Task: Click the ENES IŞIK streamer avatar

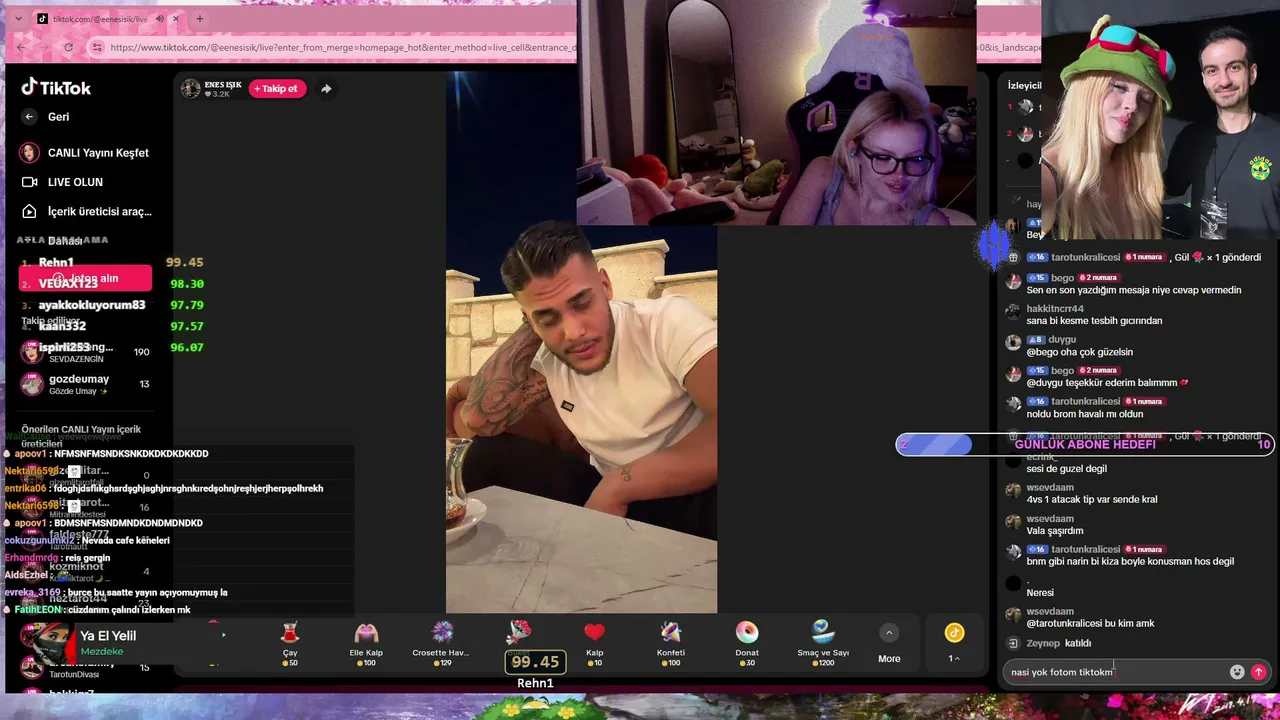Action: (x=190, y=88)
